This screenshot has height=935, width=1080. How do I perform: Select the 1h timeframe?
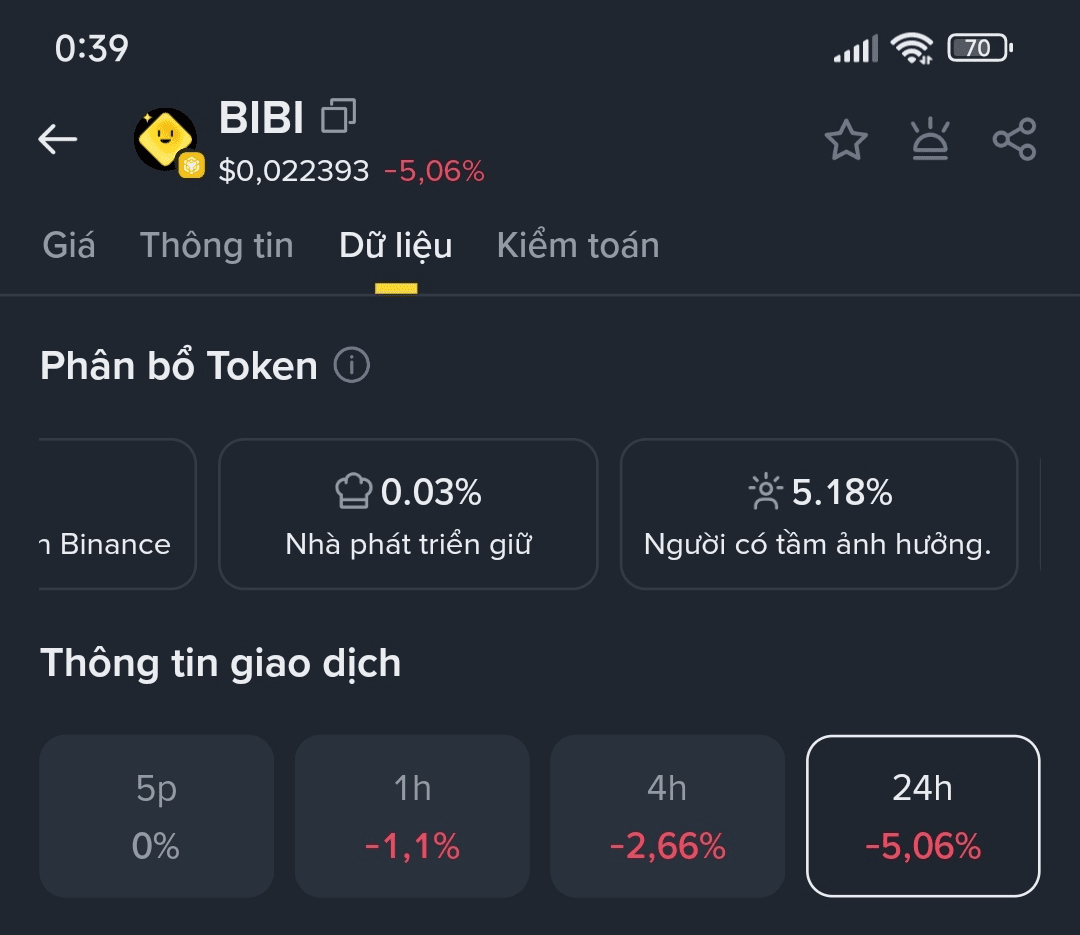pyautogui.click(x=412, y=816)
